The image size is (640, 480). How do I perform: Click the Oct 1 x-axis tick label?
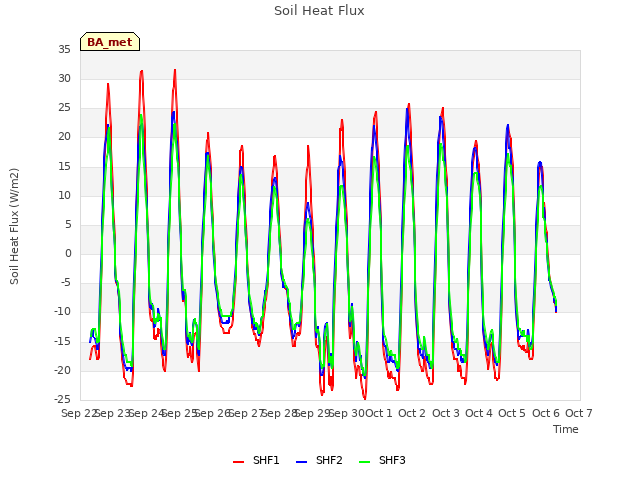pos(379,413)
